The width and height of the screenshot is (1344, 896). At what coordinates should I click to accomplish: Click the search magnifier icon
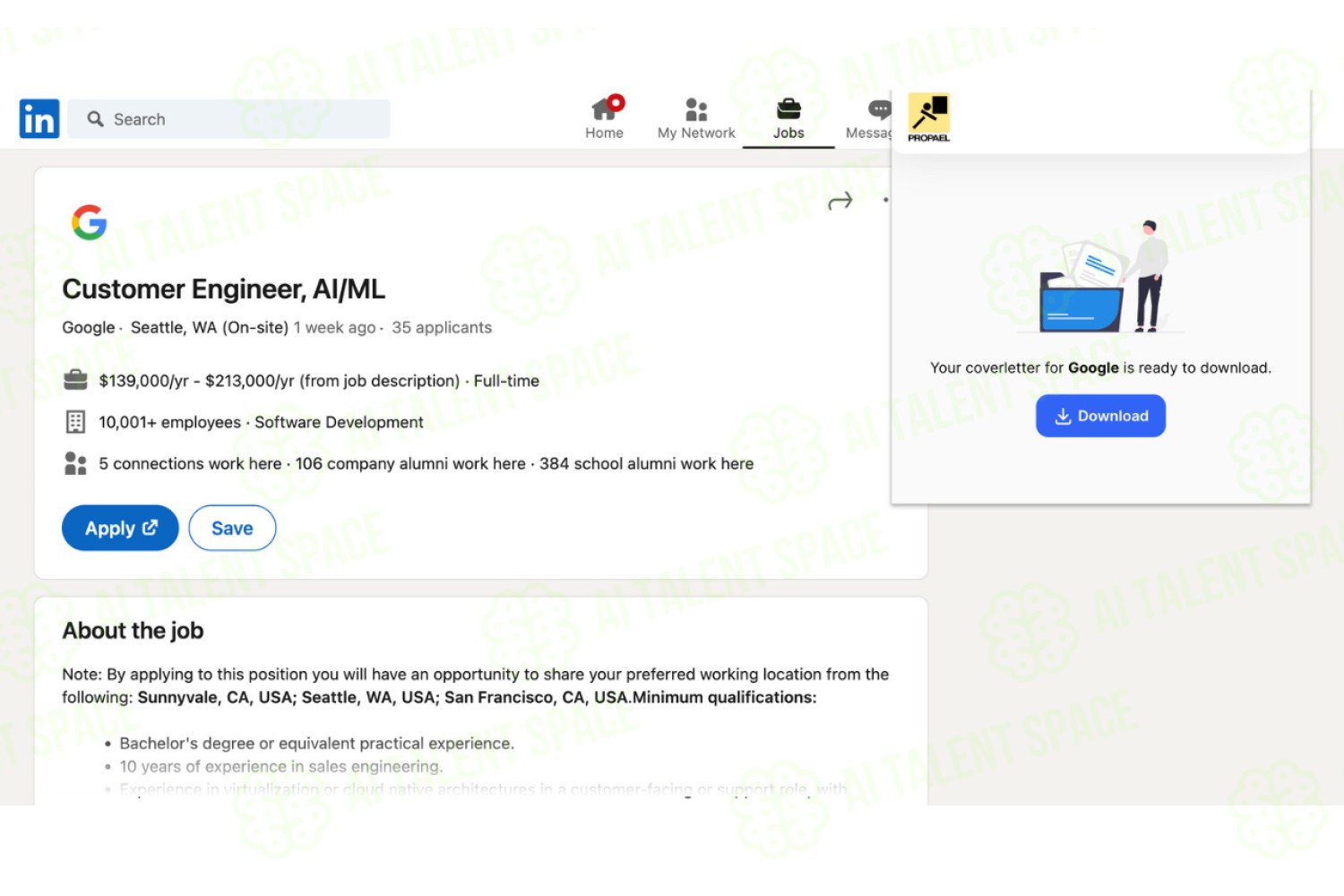coord(95,119)
